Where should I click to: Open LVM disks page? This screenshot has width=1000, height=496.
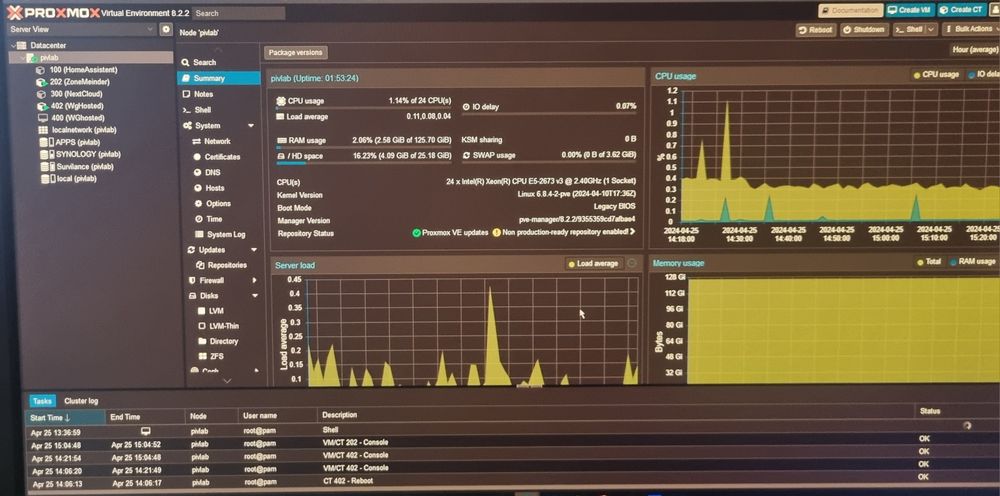(216, 311)
